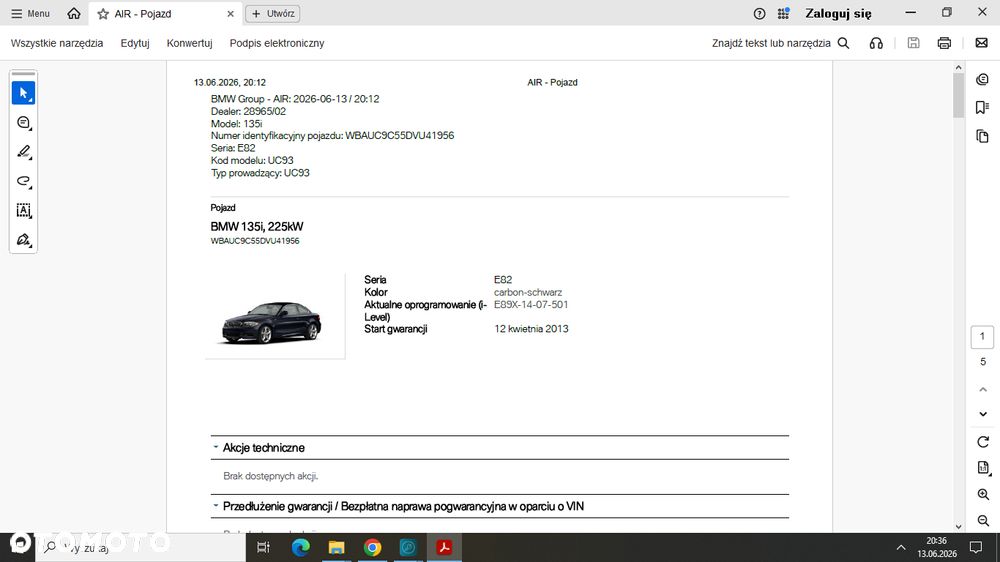
Task: Add a comment with comment tool
Action: pos(24,122)
